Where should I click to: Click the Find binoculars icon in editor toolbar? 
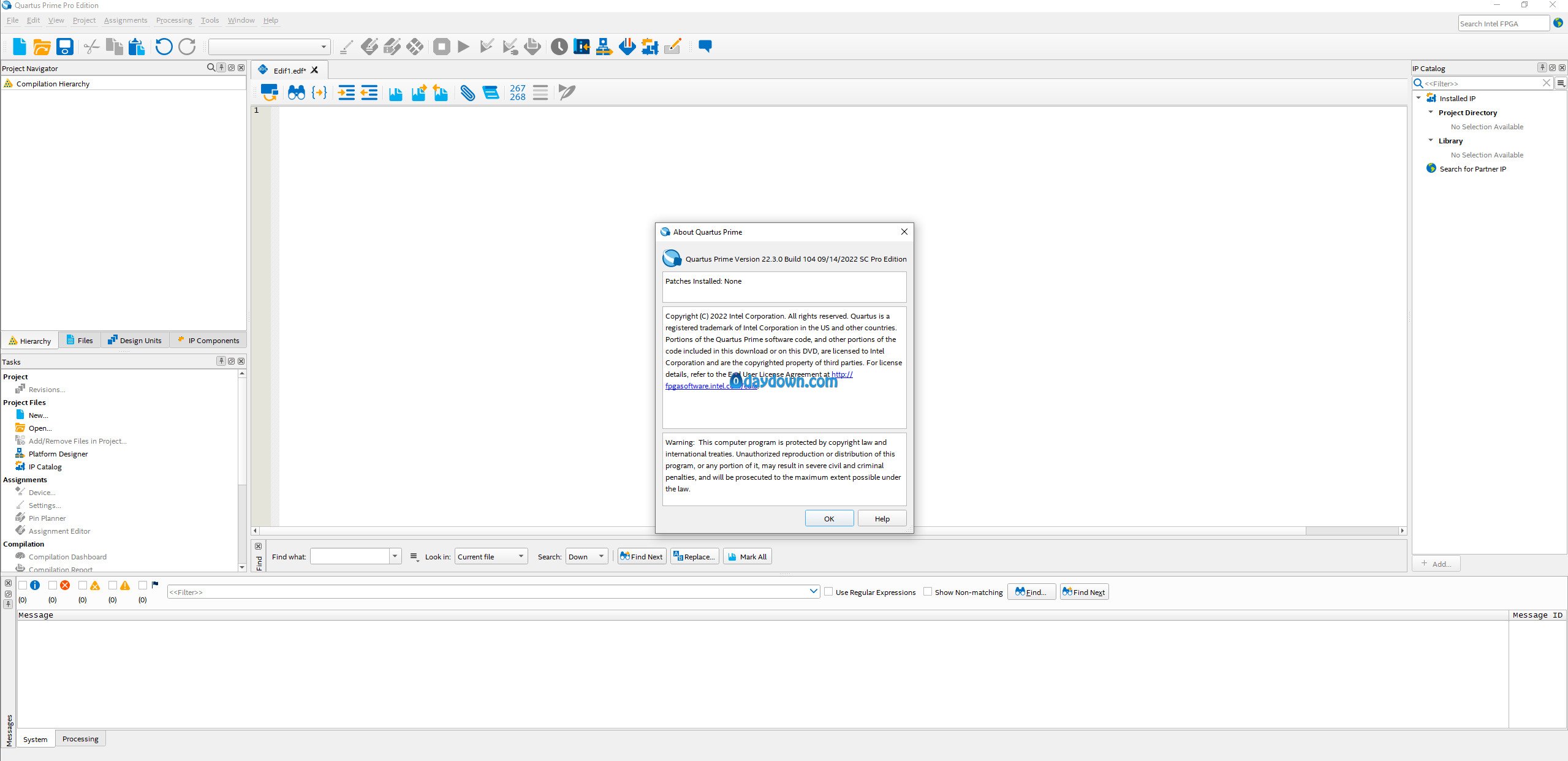pos(297,93)
